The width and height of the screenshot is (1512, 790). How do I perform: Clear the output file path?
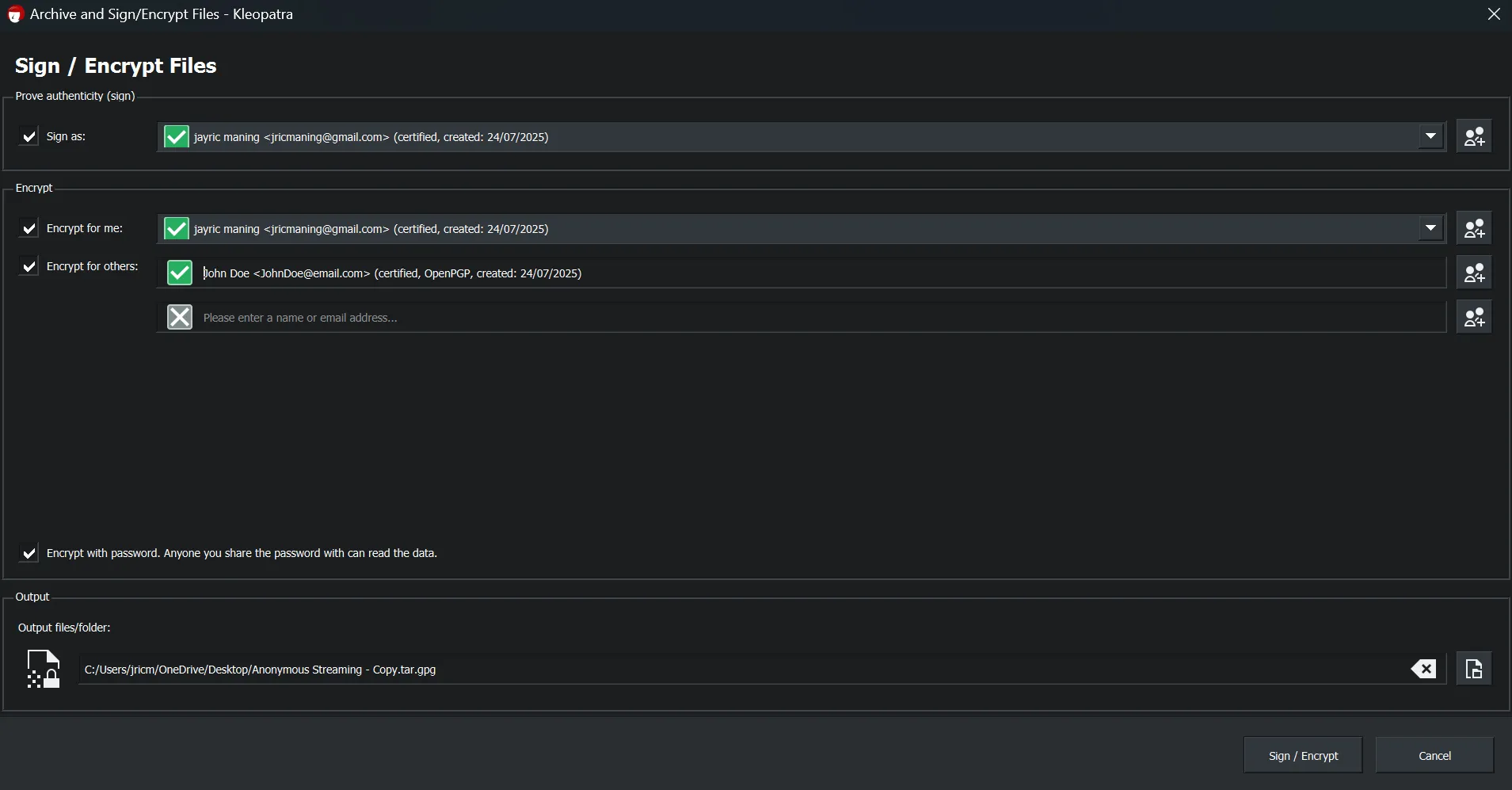pos(1423,670)
